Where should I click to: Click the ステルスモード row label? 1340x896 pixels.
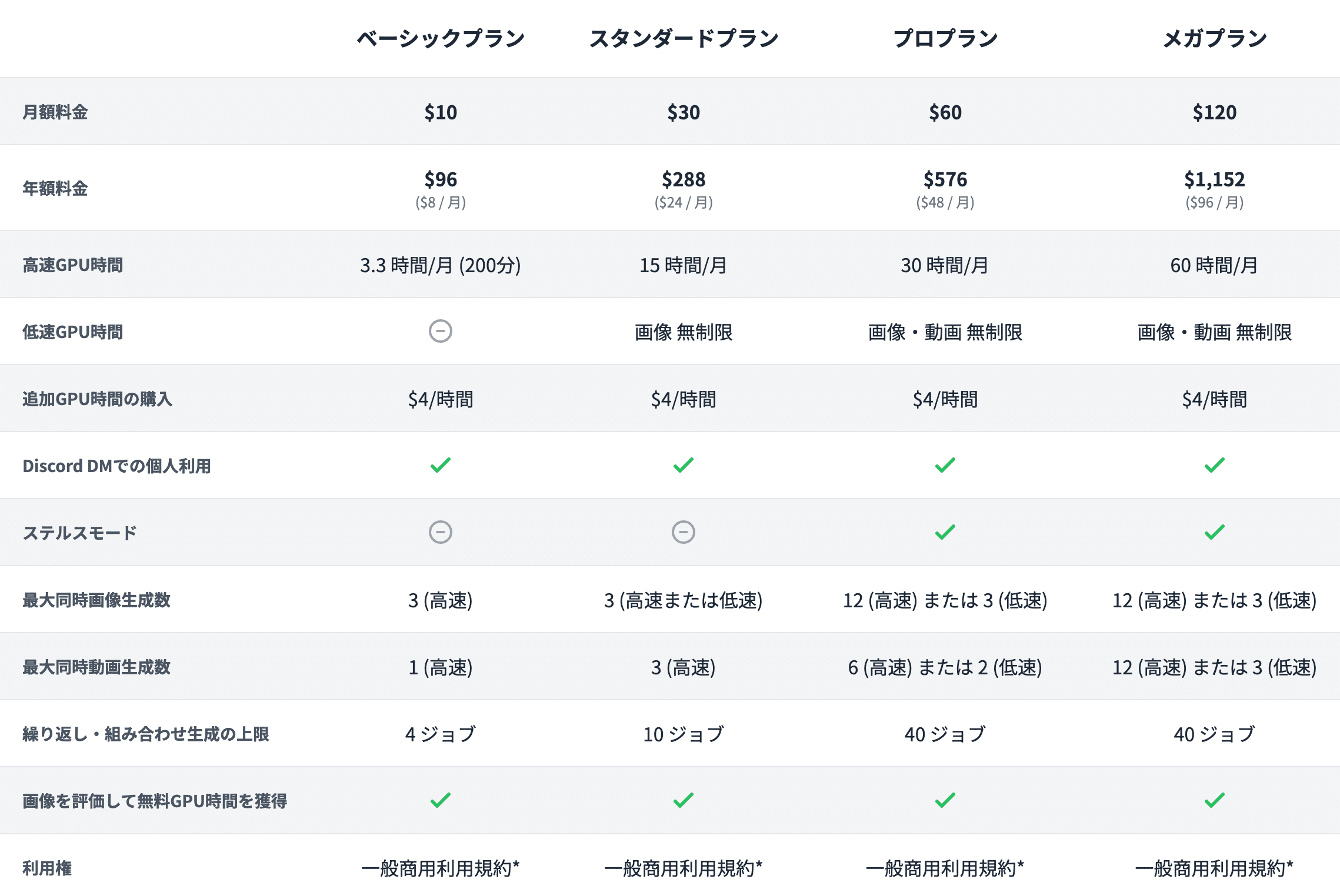click(79, 533)
